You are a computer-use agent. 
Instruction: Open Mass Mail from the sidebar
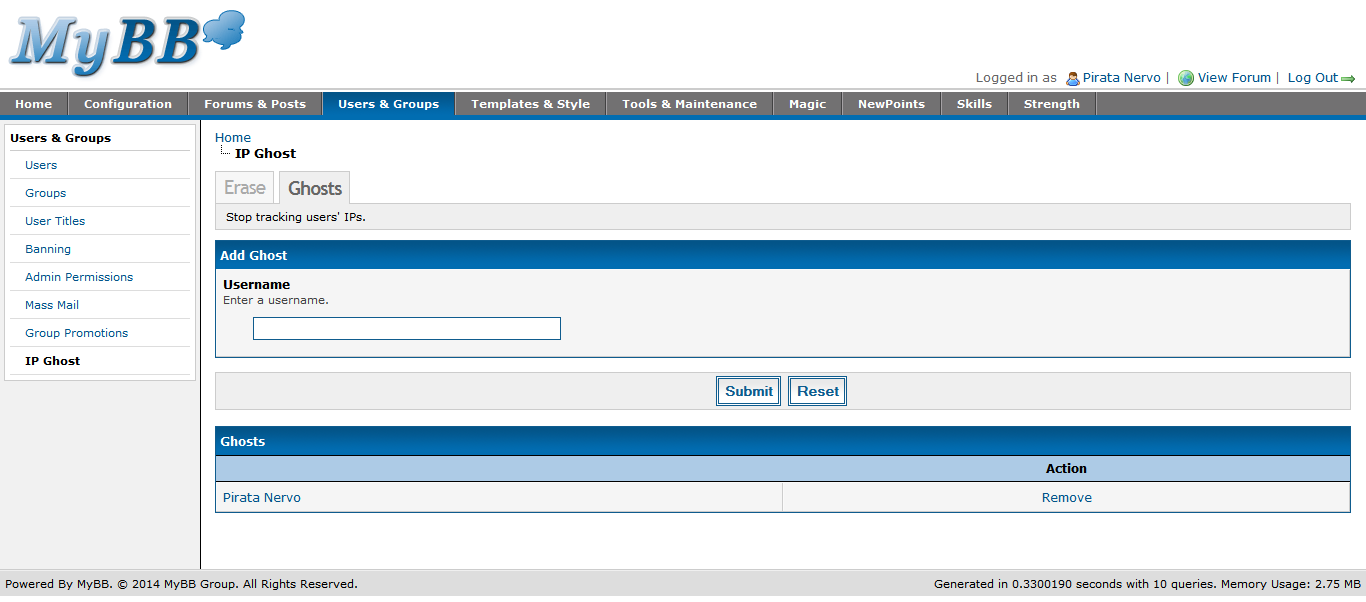pyautogui.click(x=52, y=305)
